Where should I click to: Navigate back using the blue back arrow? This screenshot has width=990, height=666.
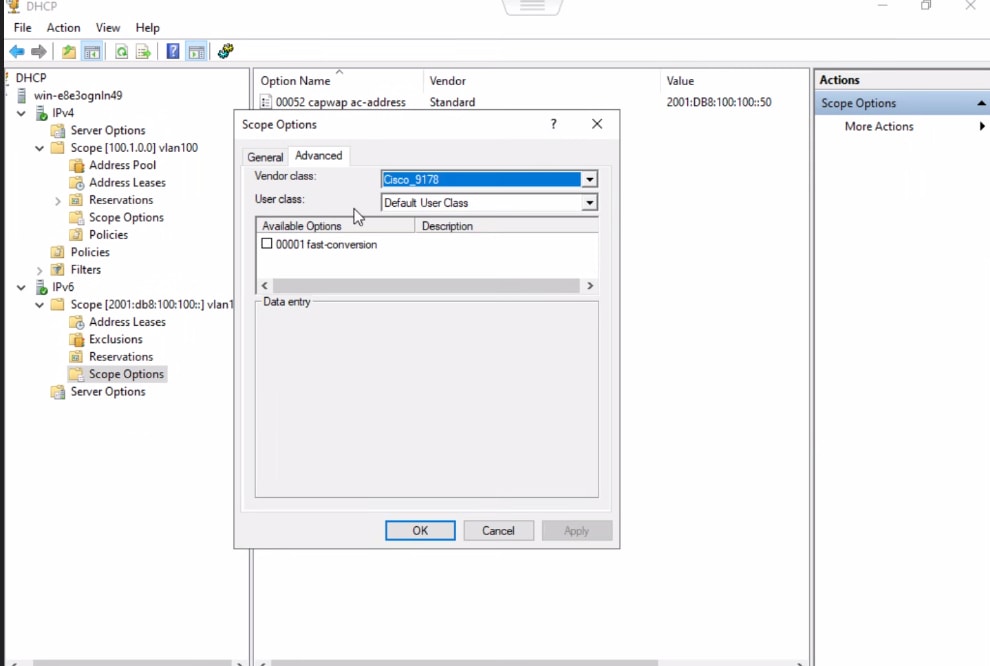pyautogui.click(x=16, y=51)
